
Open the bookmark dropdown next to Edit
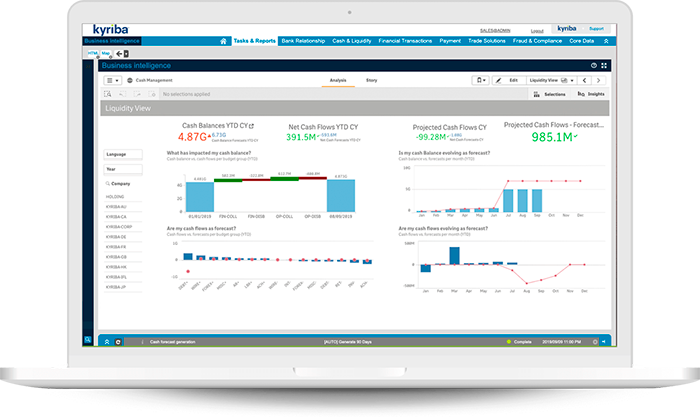tap(482, 78)
